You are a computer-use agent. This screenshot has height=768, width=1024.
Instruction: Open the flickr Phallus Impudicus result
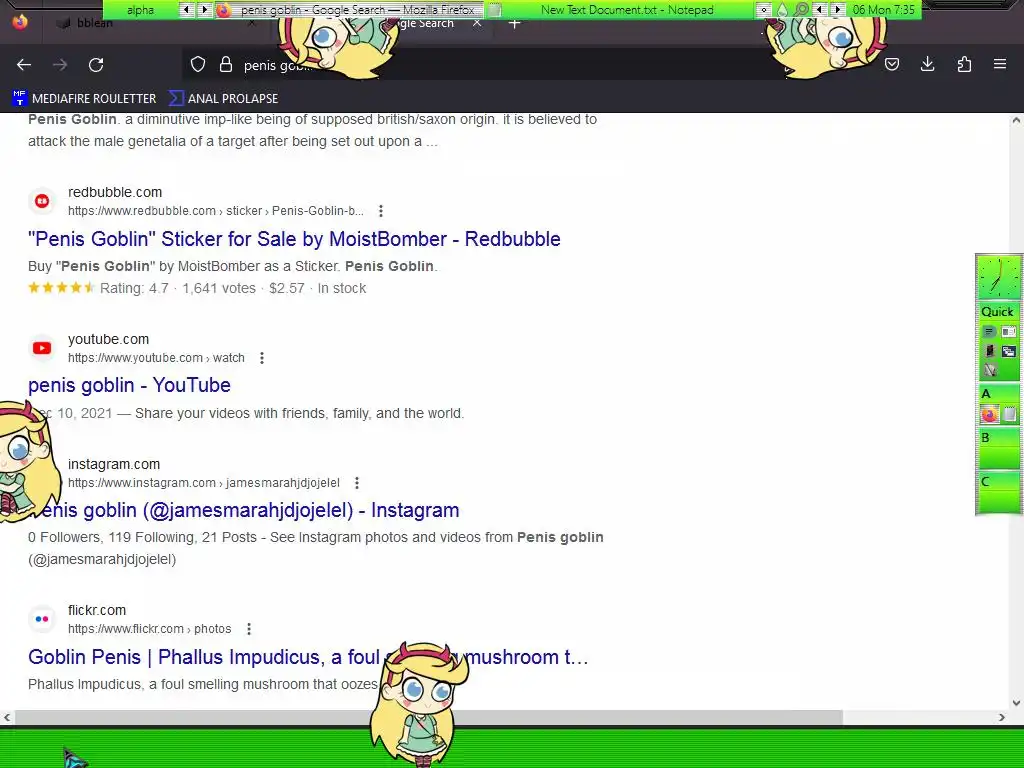(x=308, y=657)
